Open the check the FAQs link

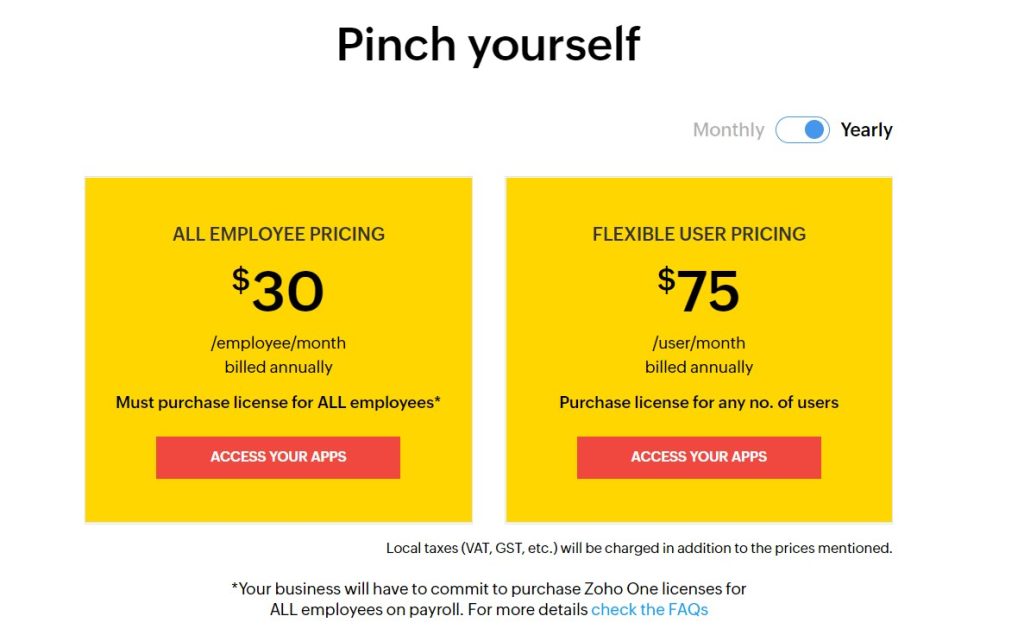[x=649, y=609]
